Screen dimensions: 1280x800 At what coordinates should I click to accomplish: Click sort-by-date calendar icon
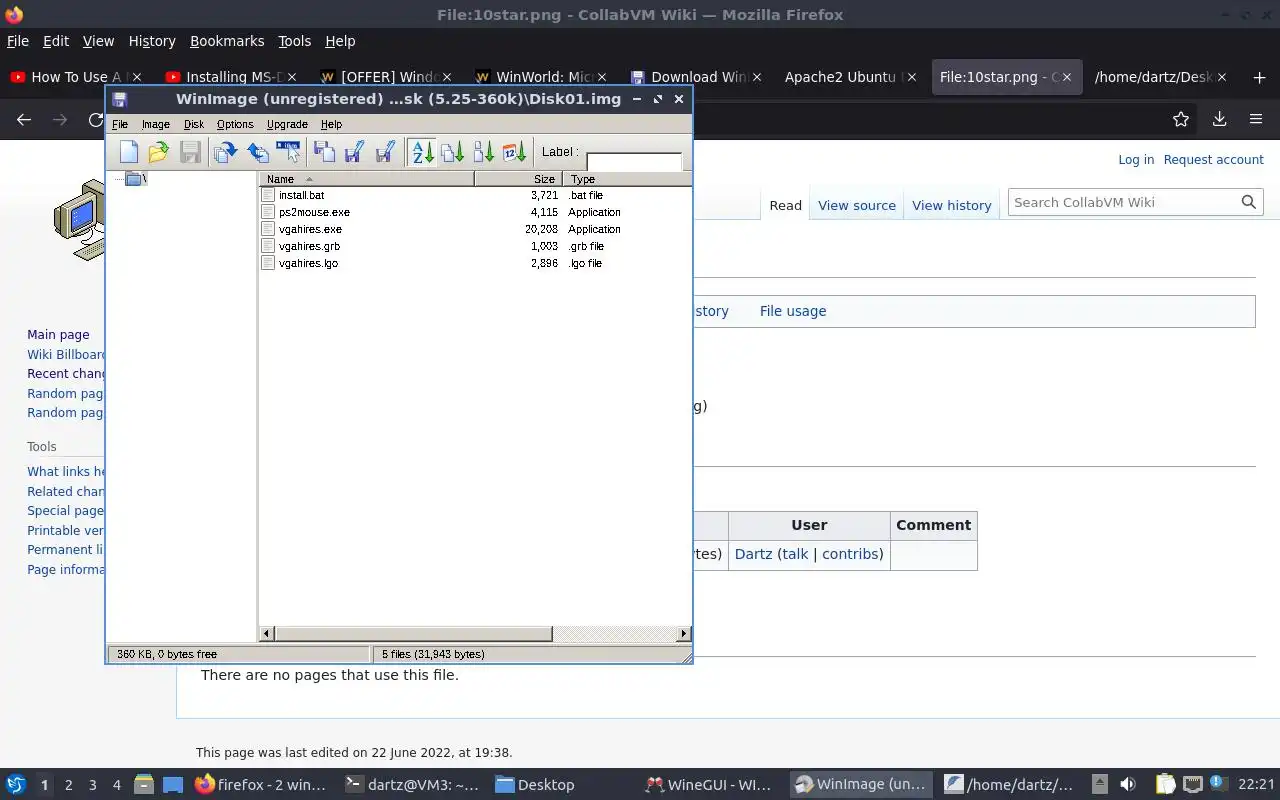point(514,152)
